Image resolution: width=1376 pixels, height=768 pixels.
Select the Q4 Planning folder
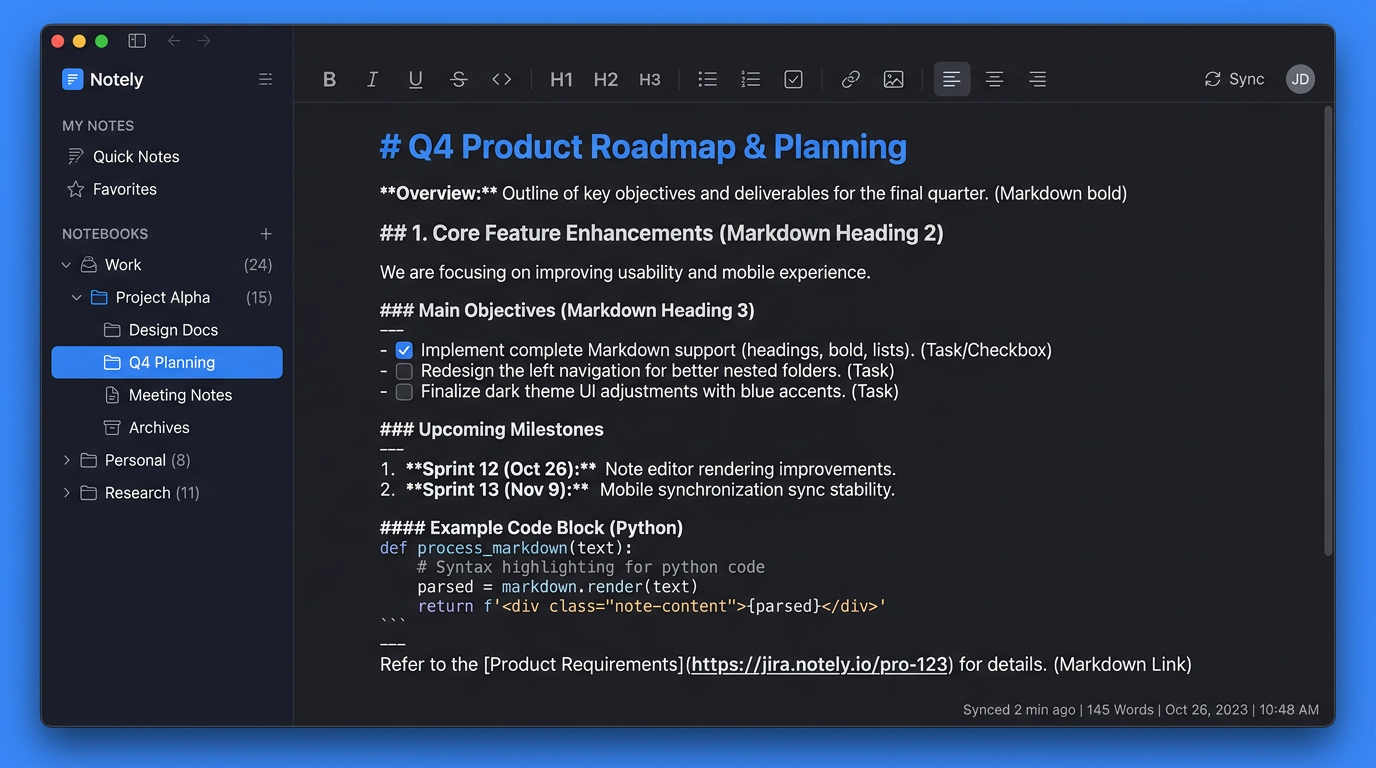(166, 362)
